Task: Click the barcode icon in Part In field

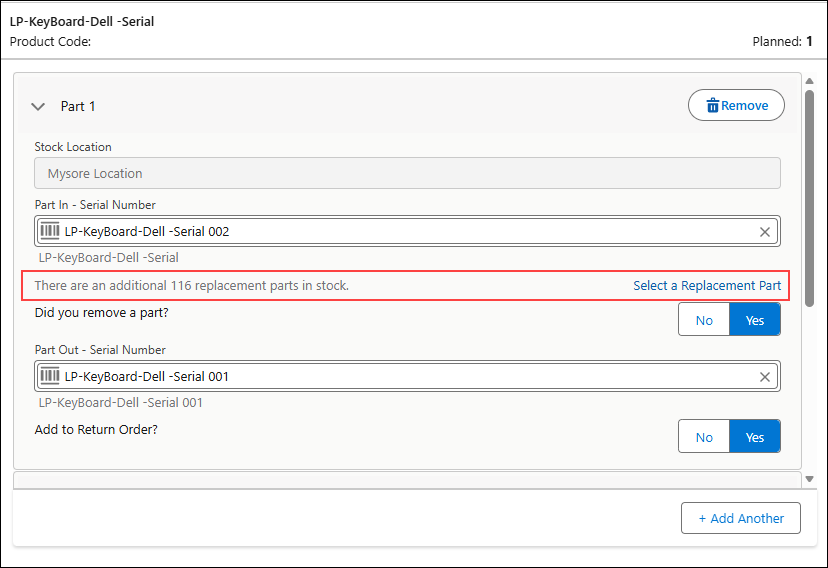Action: pos(50,231)
